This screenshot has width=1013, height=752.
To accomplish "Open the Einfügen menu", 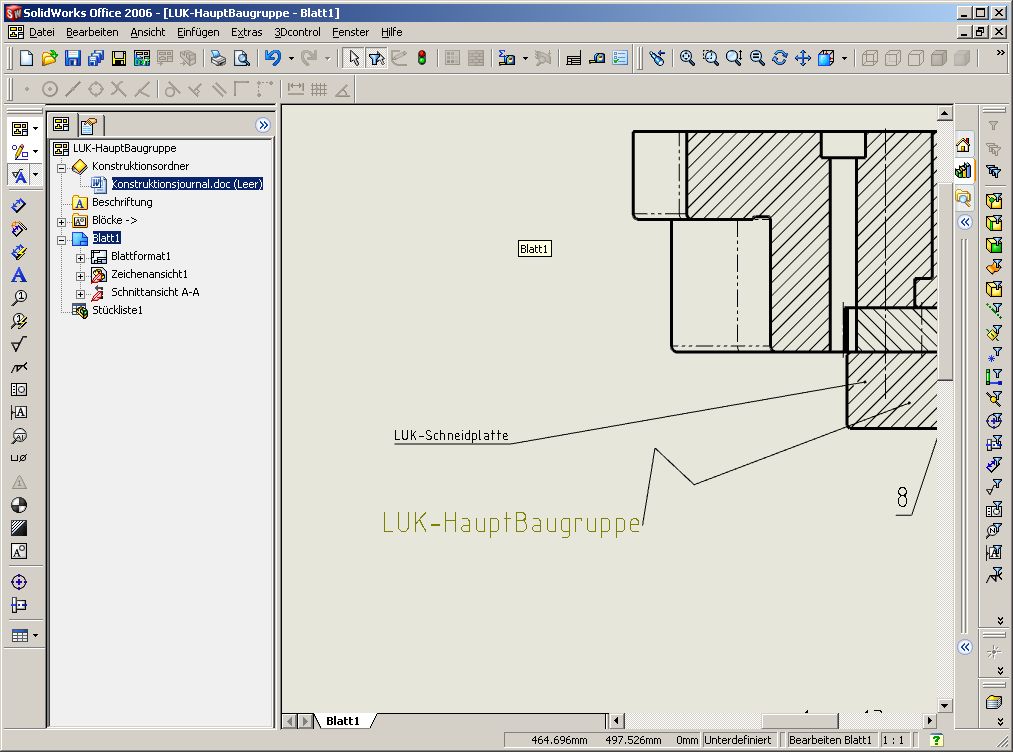I will pyautogui.click(x=198, y=32).
